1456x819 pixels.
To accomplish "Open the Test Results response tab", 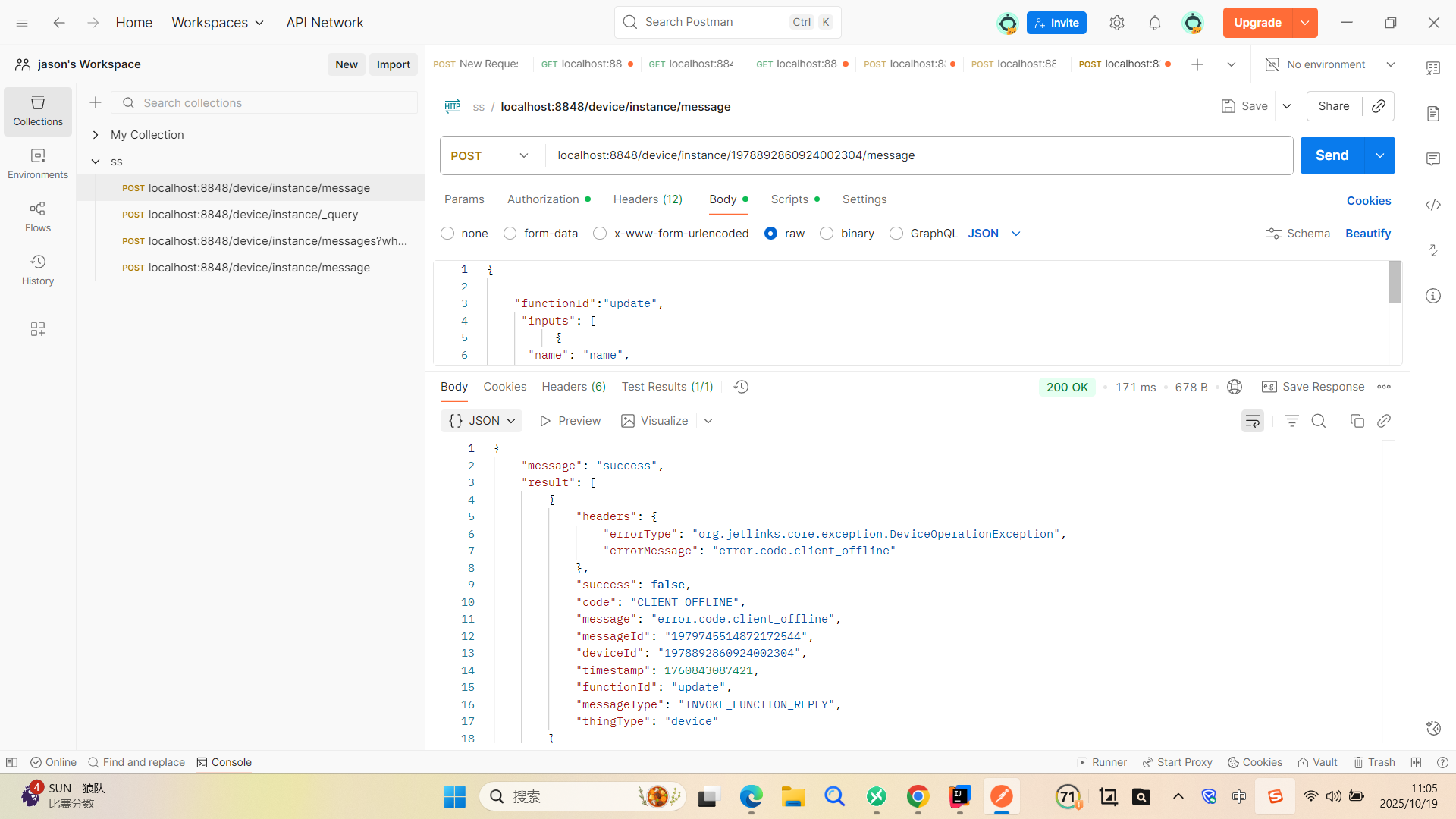I will [667, 387].
